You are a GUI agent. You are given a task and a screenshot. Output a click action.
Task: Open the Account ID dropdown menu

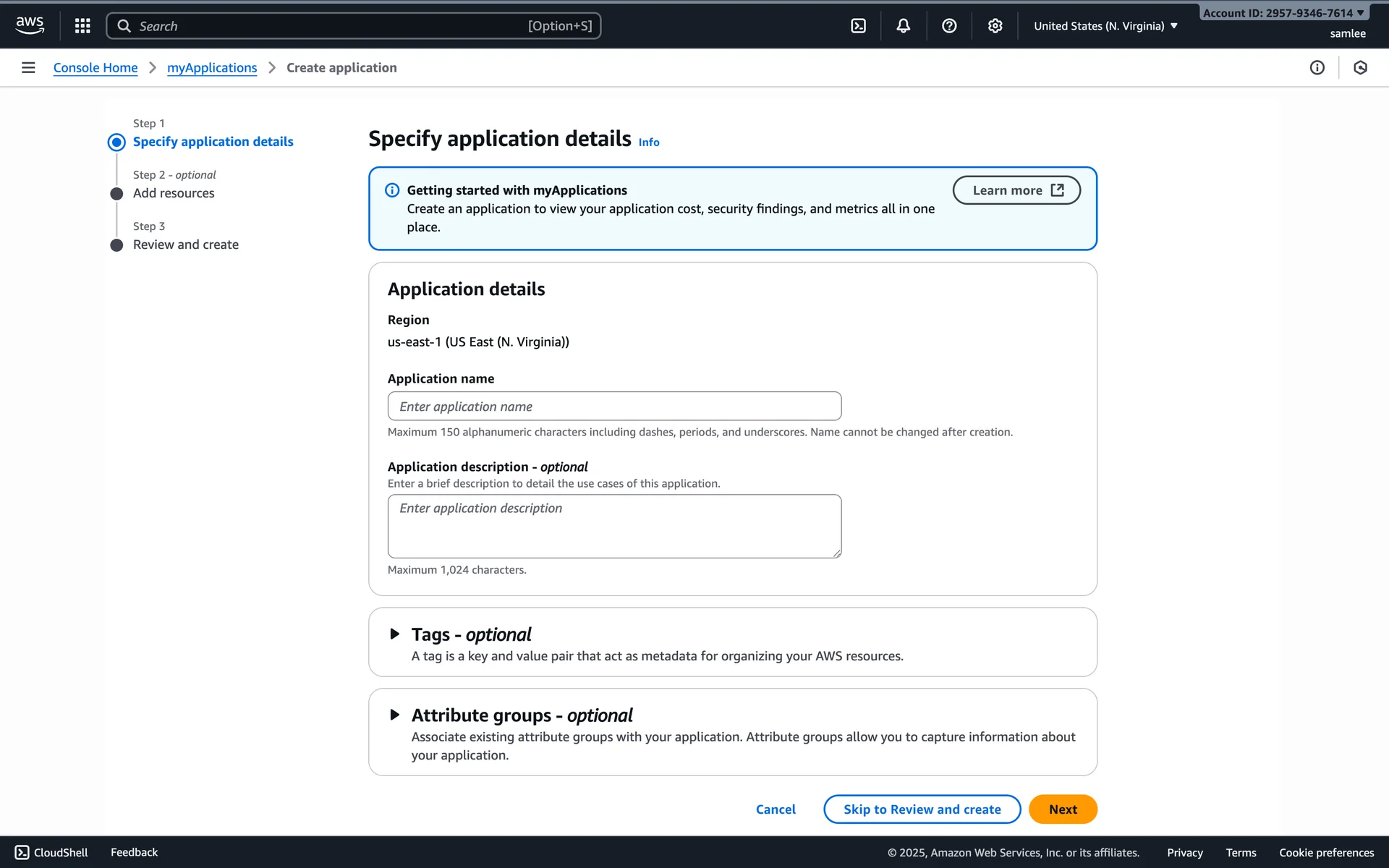(1283, 13)
